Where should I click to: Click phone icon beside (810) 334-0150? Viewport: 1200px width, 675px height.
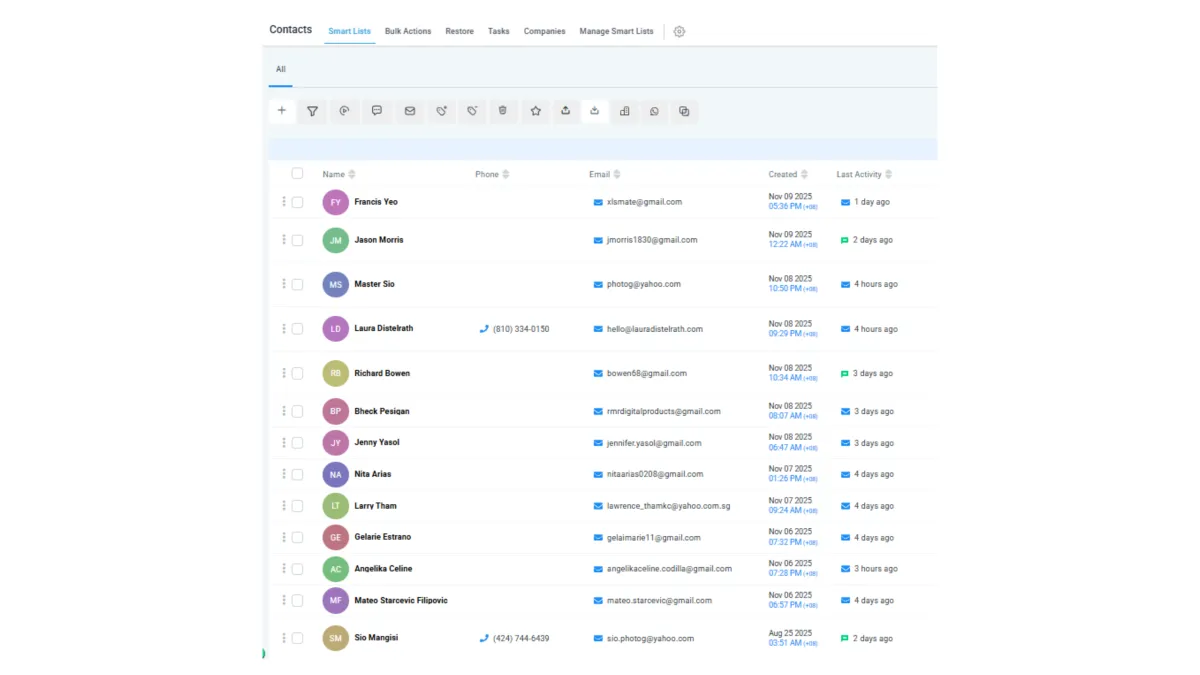[x=484, y=329]
